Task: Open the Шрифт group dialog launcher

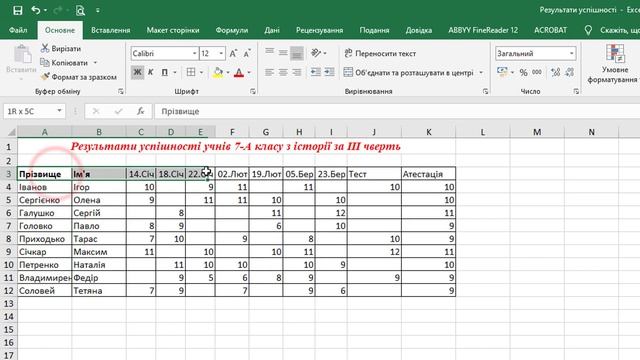Action: (x=253, y=91)
